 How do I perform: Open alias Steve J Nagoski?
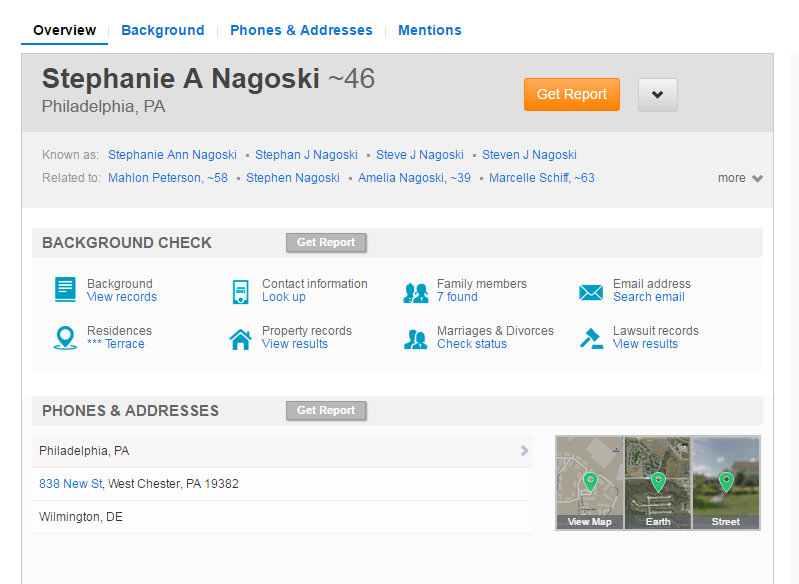[x=420, y=155]
